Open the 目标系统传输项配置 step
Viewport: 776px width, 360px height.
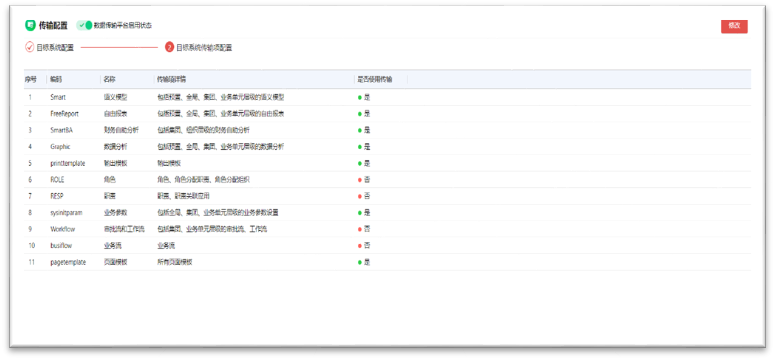(204, 48)
